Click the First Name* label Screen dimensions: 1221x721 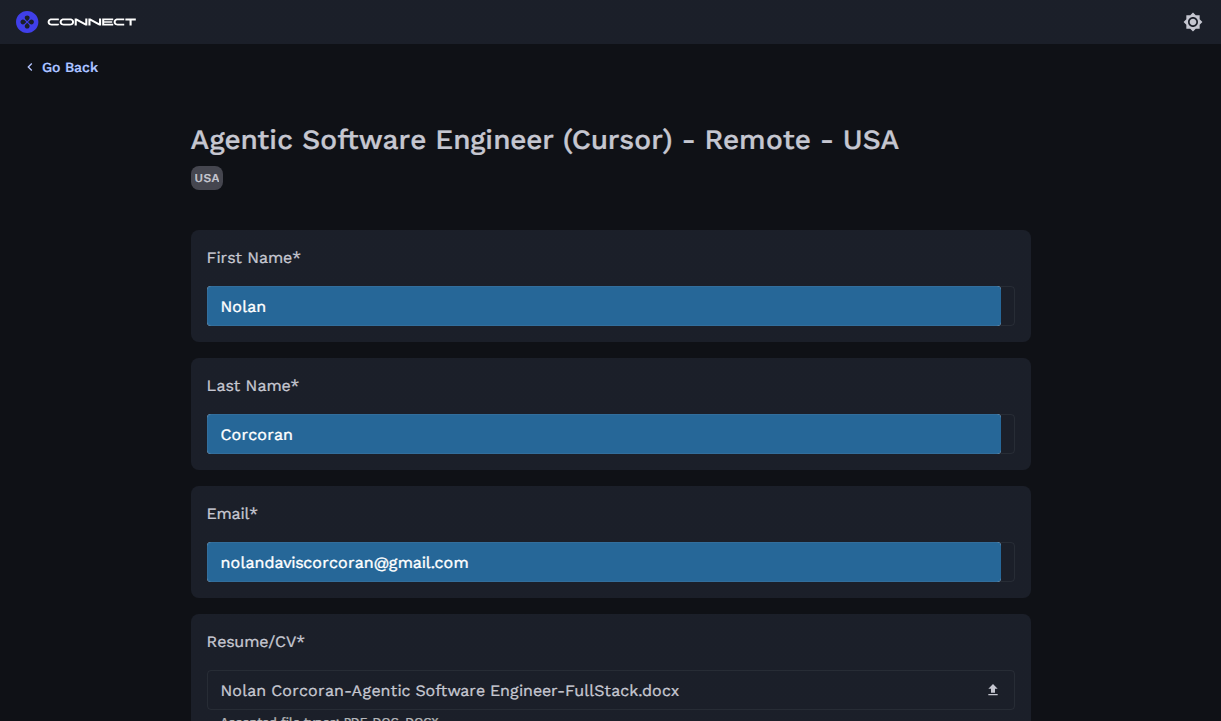(x=254, y=258)
